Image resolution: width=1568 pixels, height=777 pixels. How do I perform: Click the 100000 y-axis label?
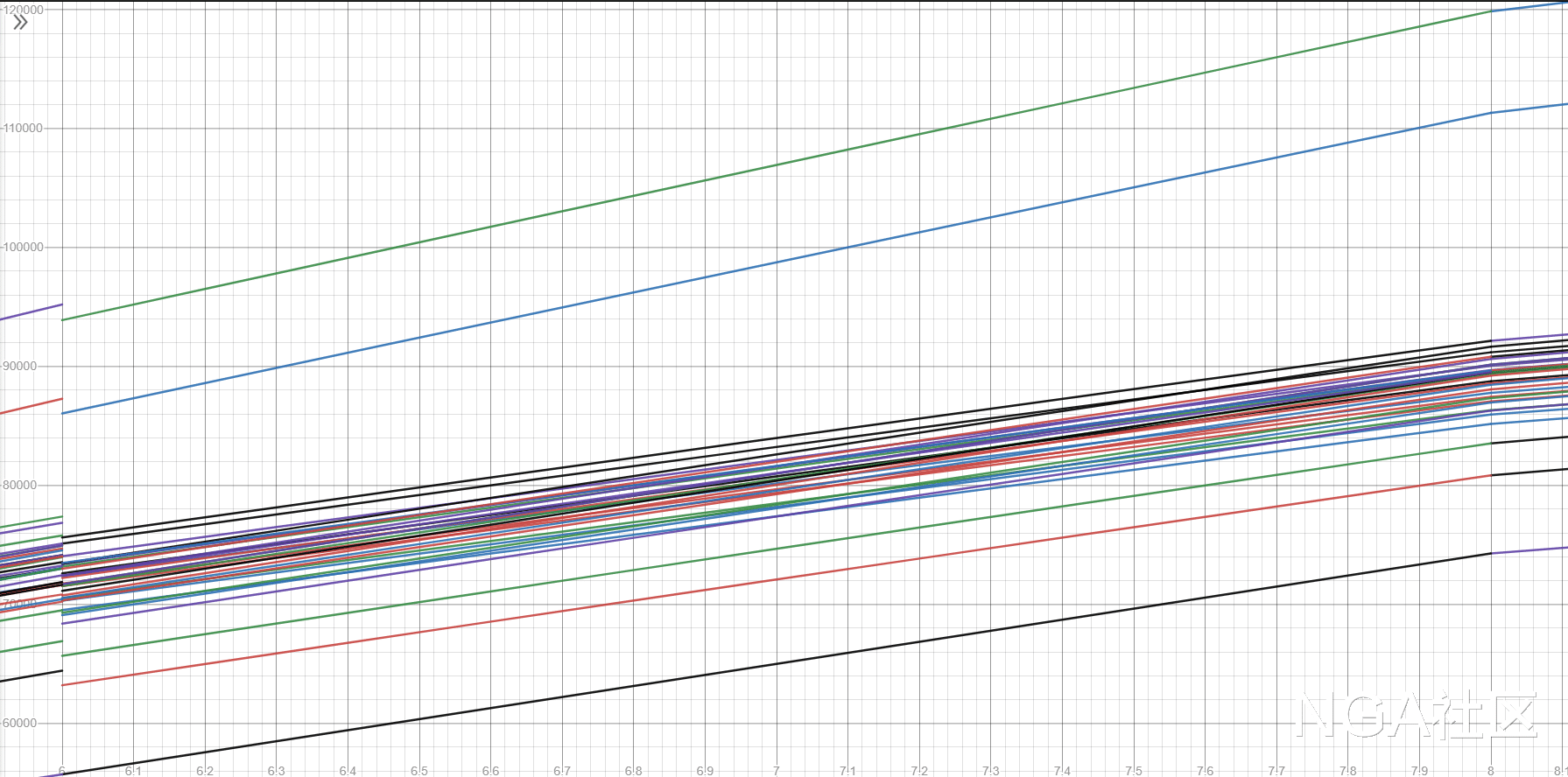(x=23, y=248)
